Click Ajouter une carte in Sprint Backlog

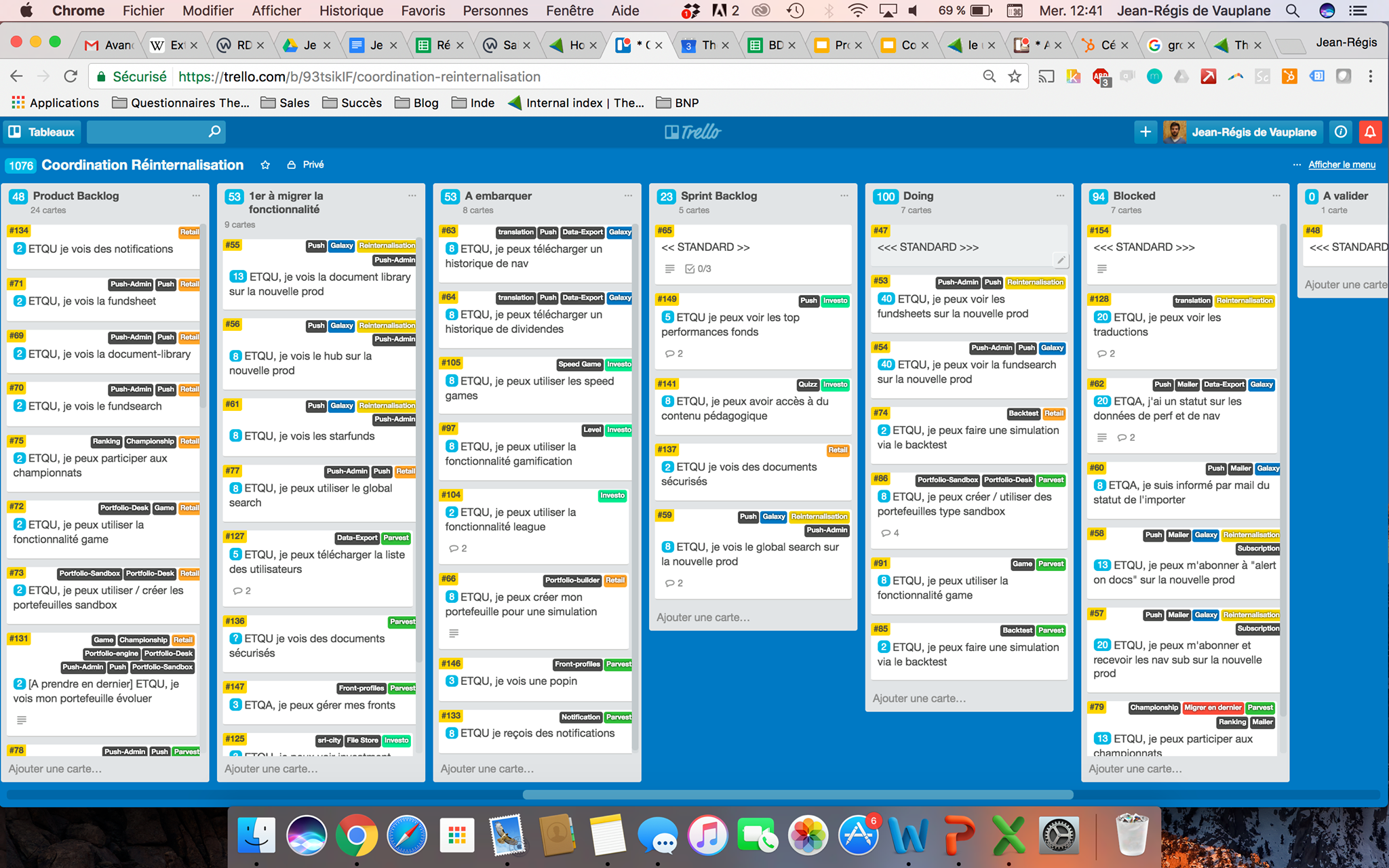coord(703,617)
